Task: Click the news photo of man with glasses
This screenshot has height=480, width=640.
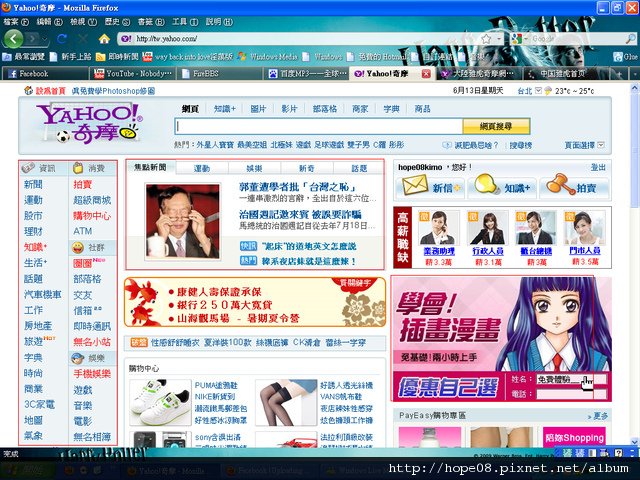Action: point(182,221)
